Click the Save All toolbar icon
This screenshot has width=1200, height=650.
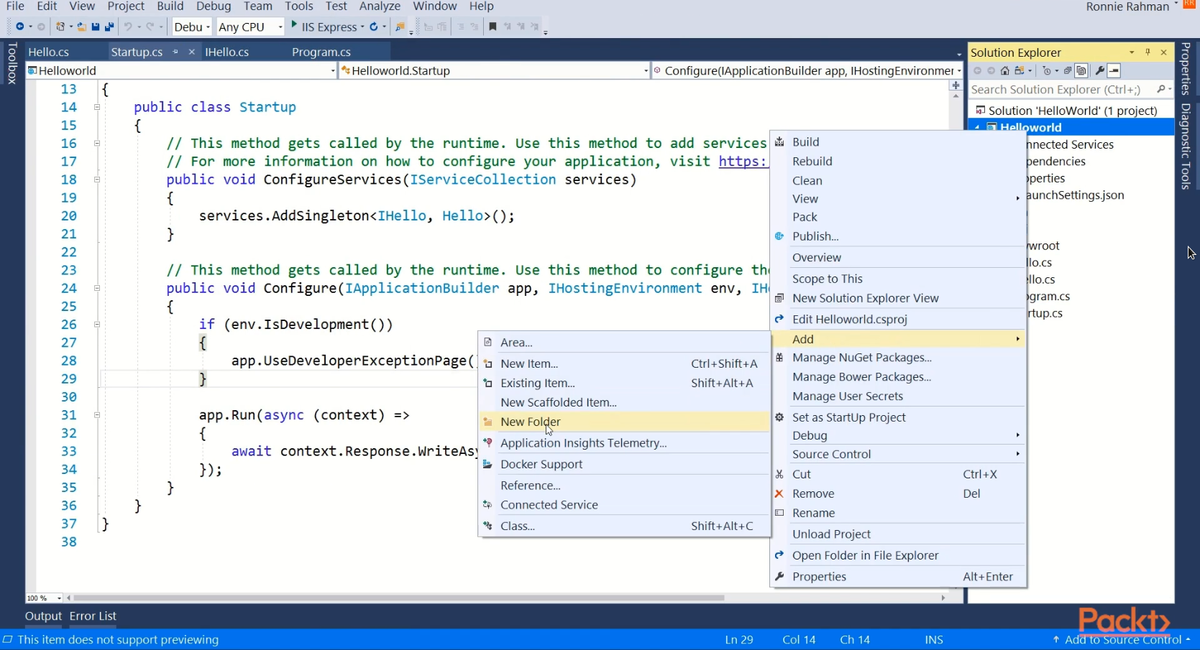[108, 27]
